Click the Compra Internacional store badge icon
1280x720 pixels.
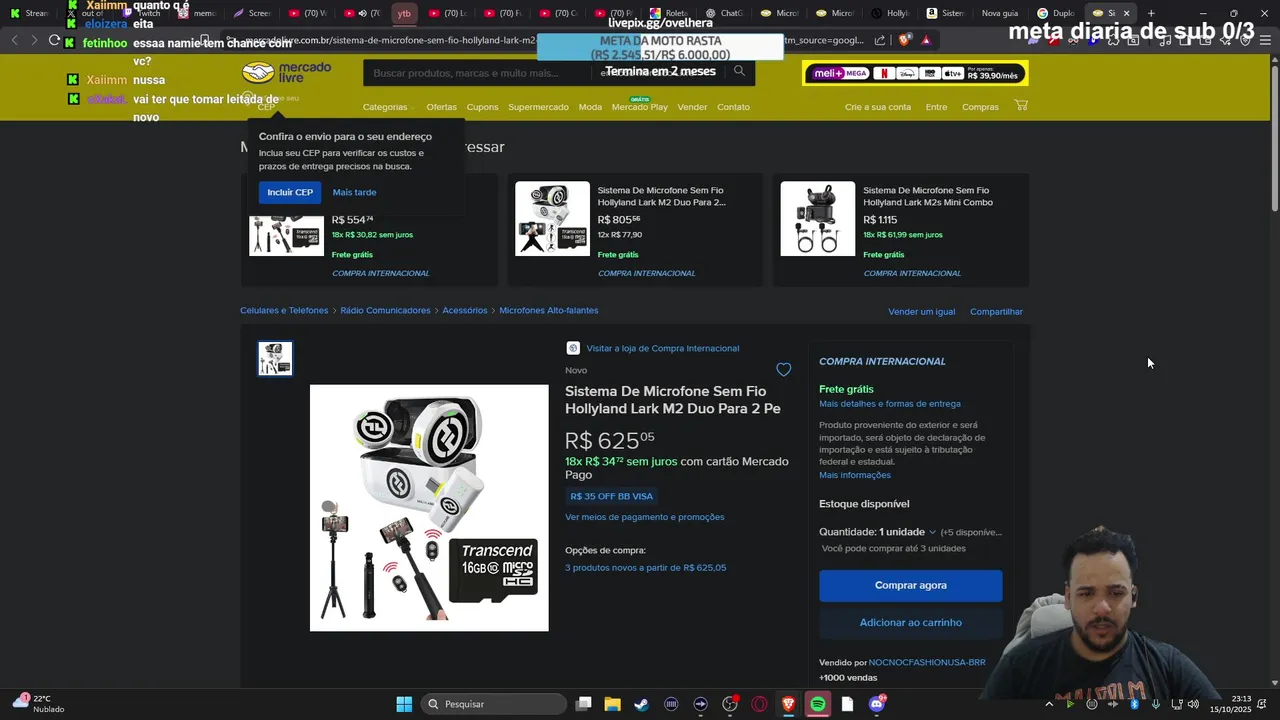tap(573, 348)
